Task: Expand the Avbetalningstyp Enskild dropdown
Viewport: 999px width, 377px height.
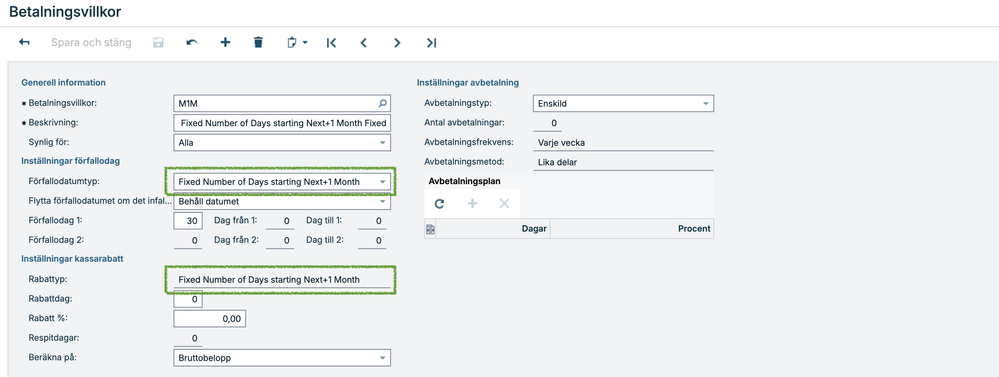Action: 705,103
